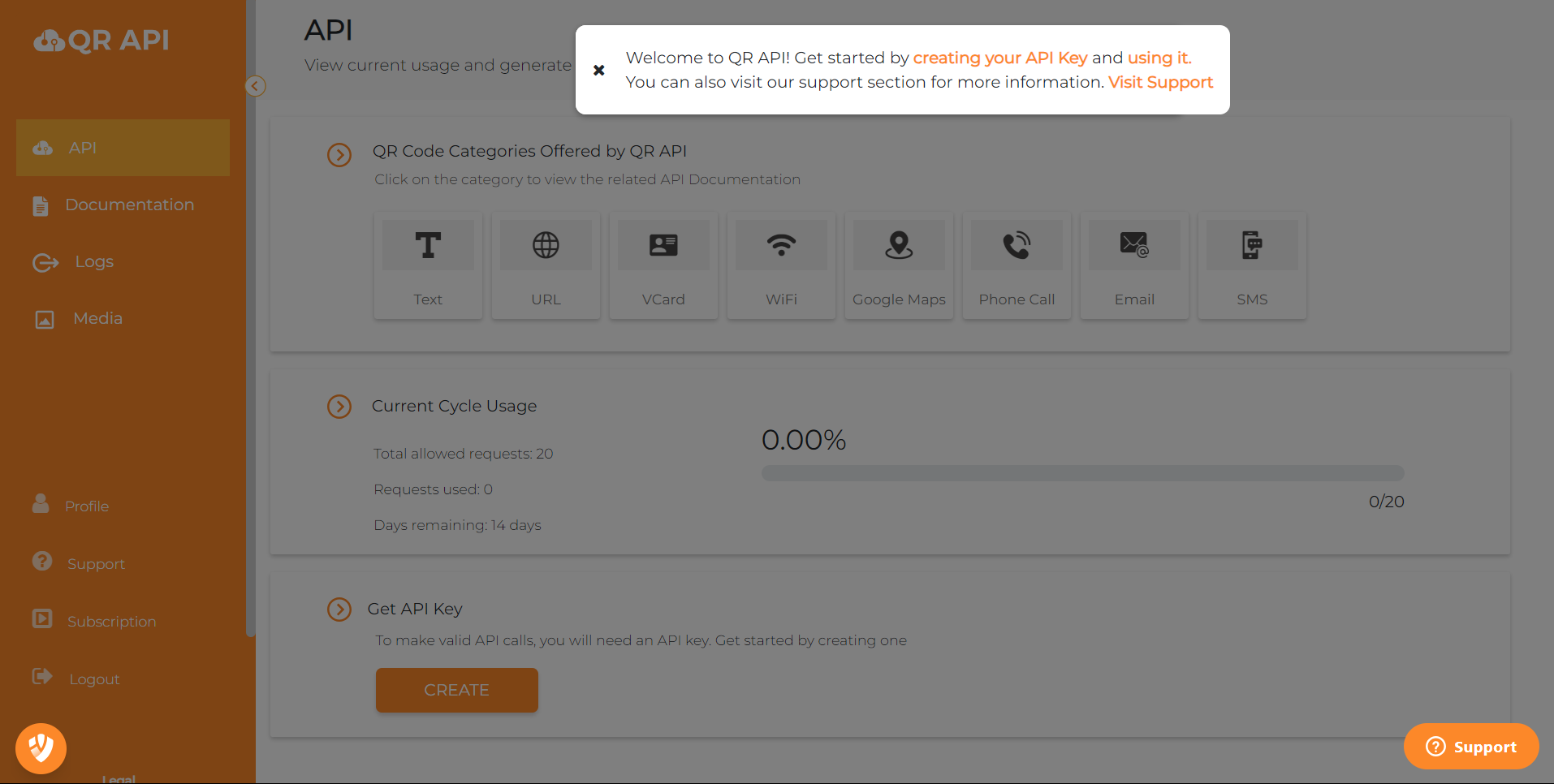Dismiss the welcome message with the X

(x=599, y=70)
